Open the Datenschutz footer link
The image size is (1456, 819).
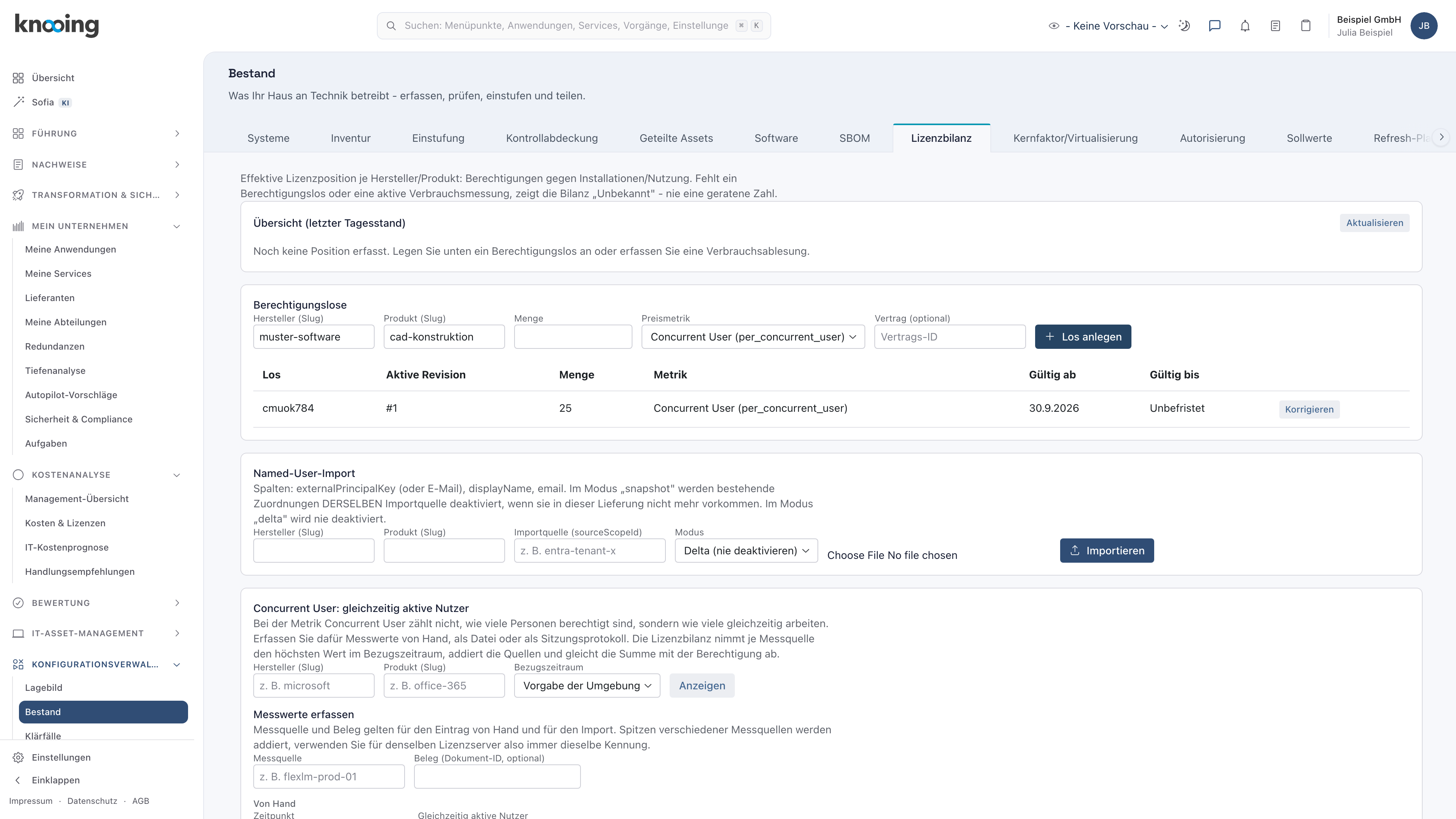click(x=92, y=801)
